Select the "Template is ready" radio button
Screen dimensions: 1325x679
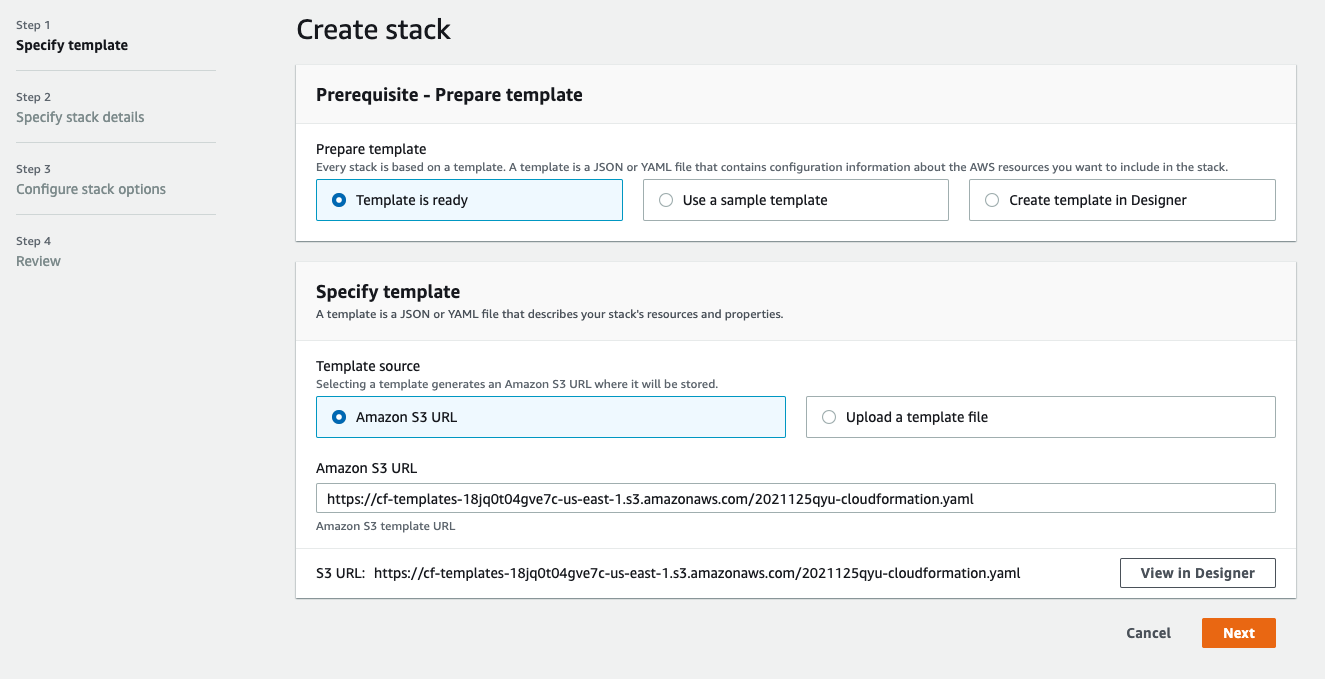click(339, 200)
